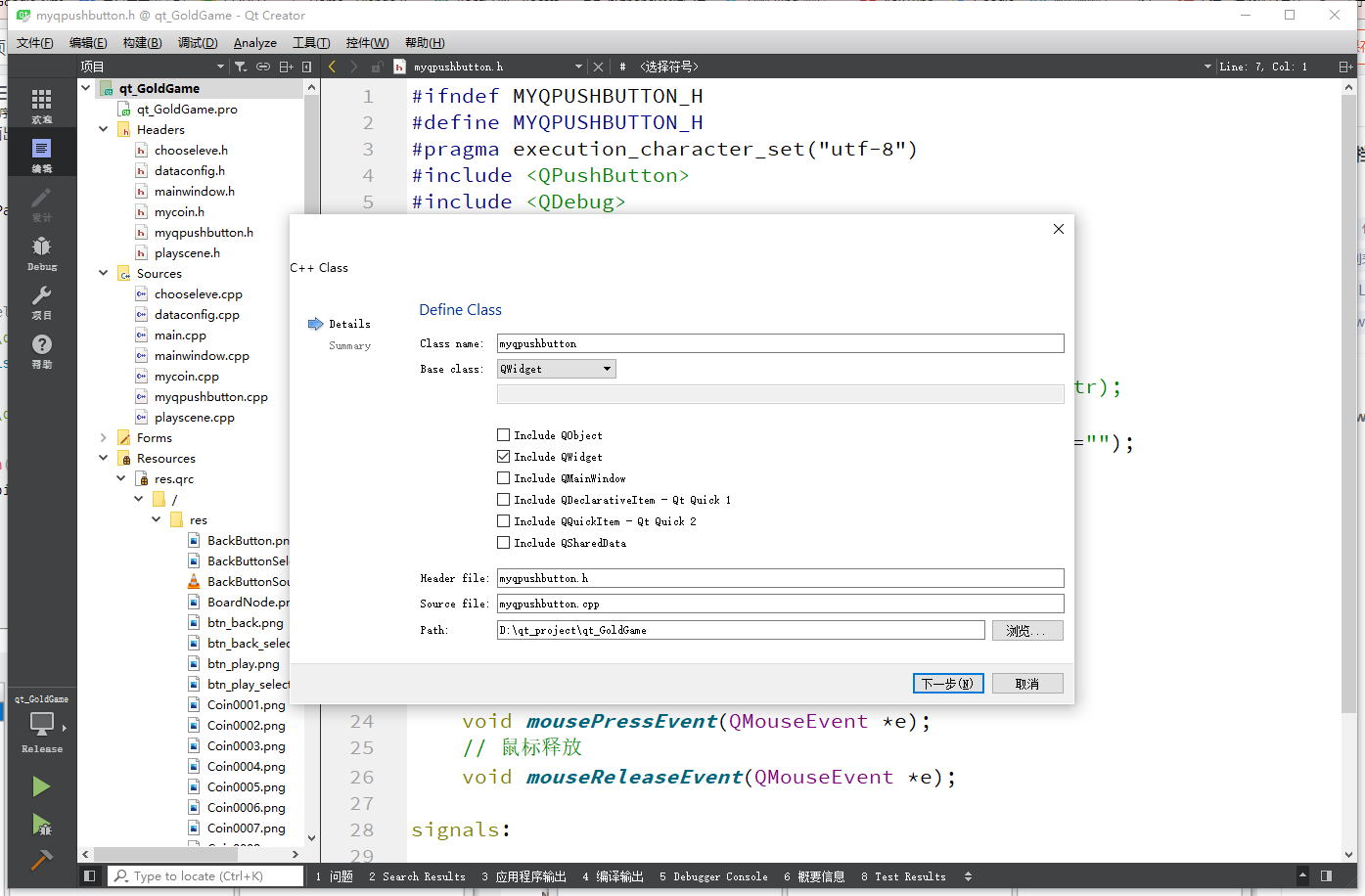Screen dimensions: 1365x896
Task: Click the Class name input field
Action: (x=780, y=343)
